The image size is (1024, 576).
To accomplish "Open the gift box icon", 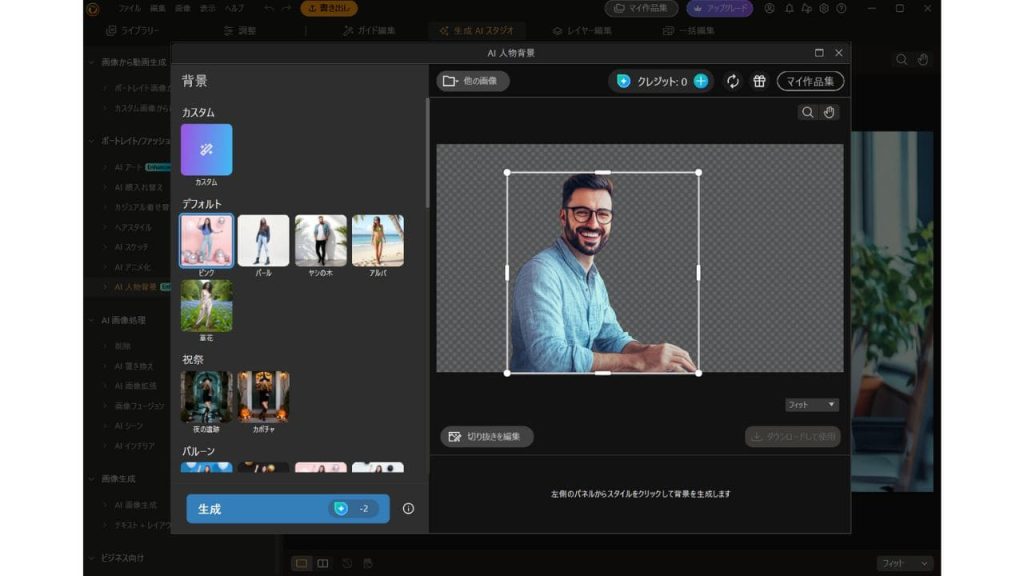I will pos(759,81).
